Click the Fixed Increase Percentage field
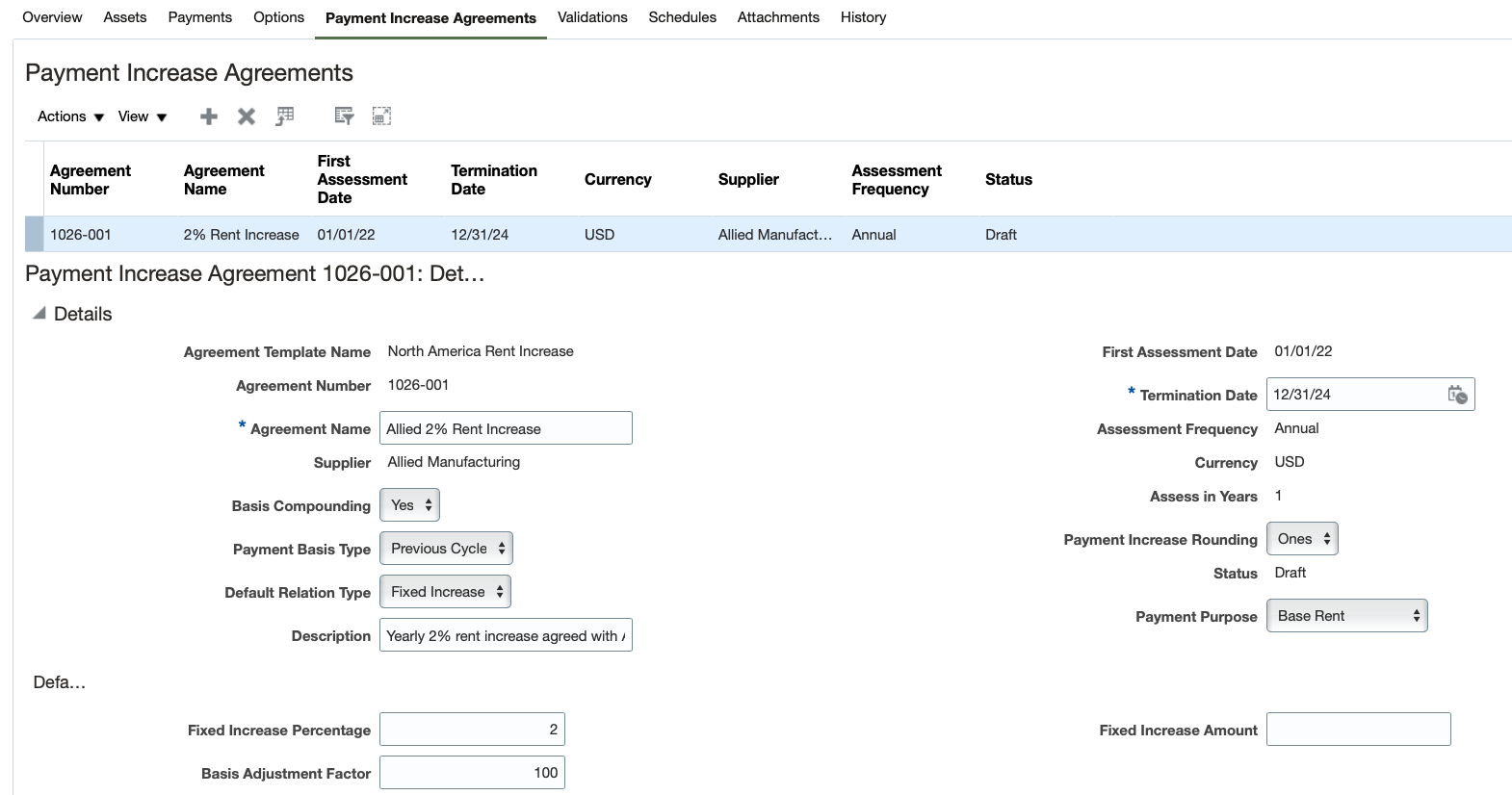The image size is (1512, 795). coord(472,730)
